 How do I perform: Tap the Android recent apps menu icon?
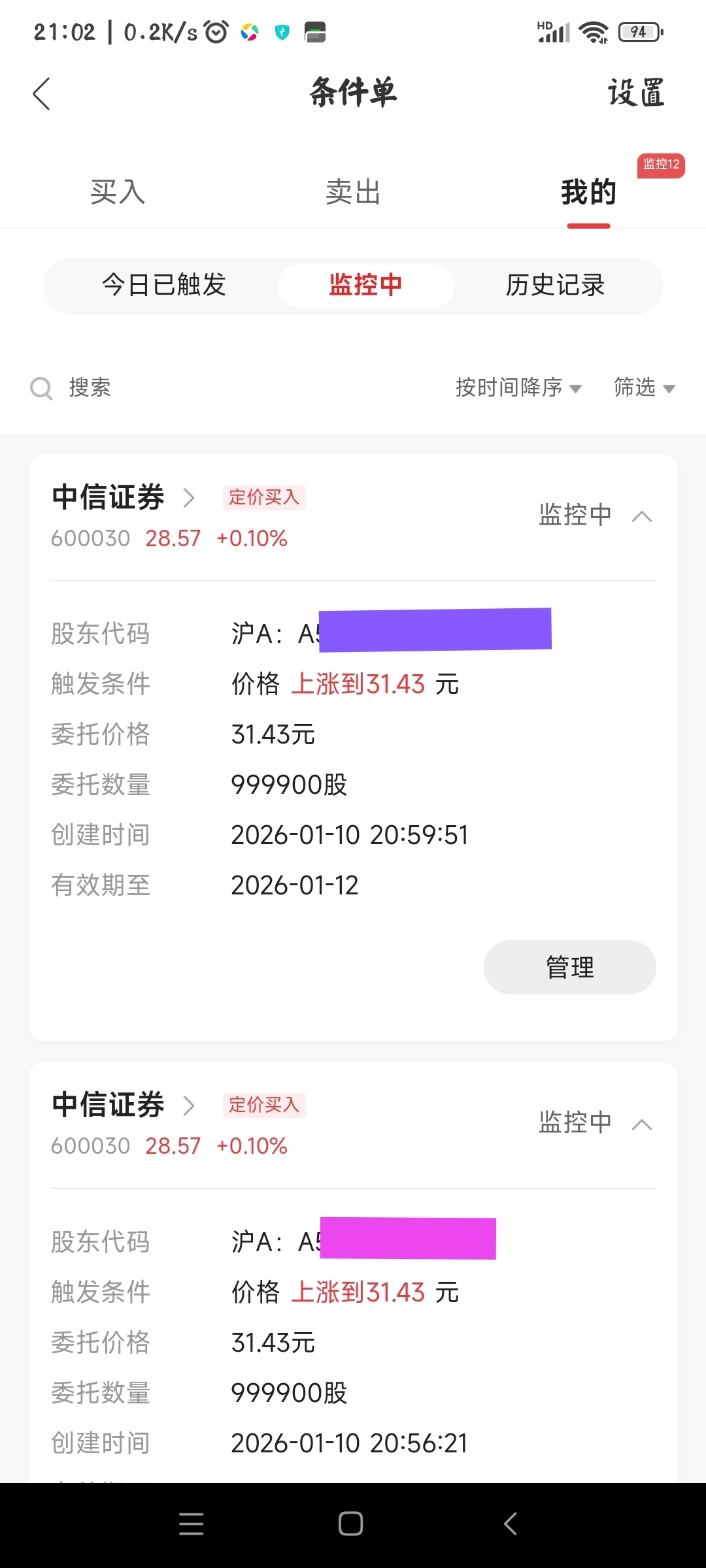[191, 1524]
